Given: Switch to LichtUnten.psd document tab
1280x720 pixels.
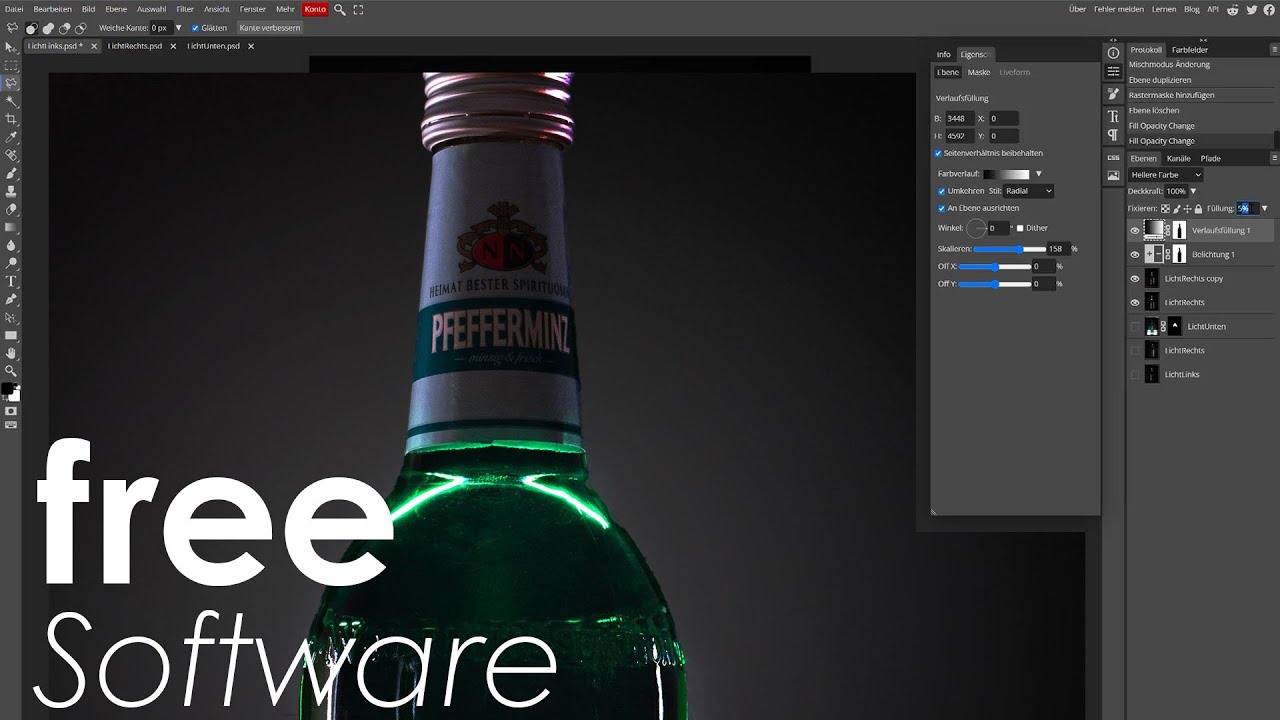Looking at the screenshot, I should pos(213,46).
